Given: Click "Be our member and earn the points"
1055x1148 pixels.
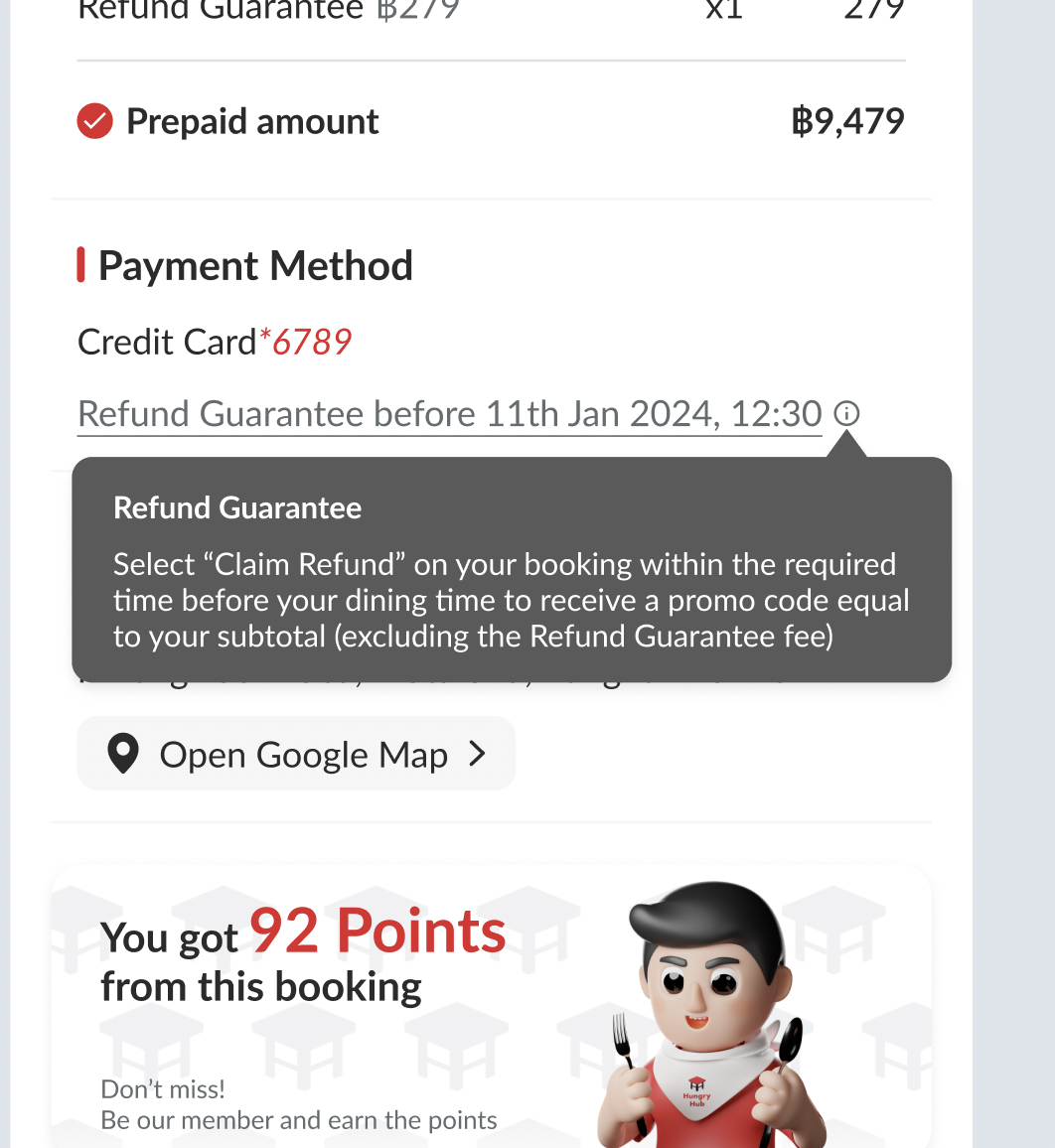Looking at the screenshot, I should (298, 1120).
